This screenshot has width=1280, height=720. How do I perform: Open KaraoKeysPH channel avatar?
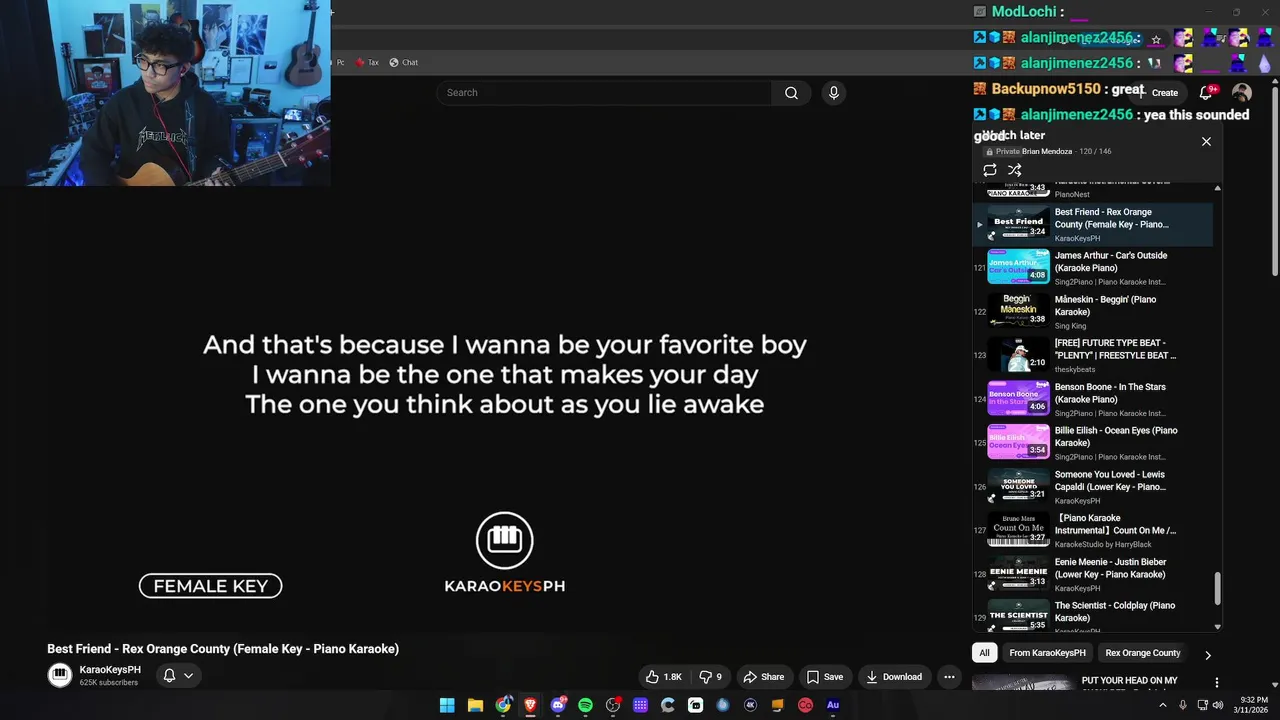[60, 676]
